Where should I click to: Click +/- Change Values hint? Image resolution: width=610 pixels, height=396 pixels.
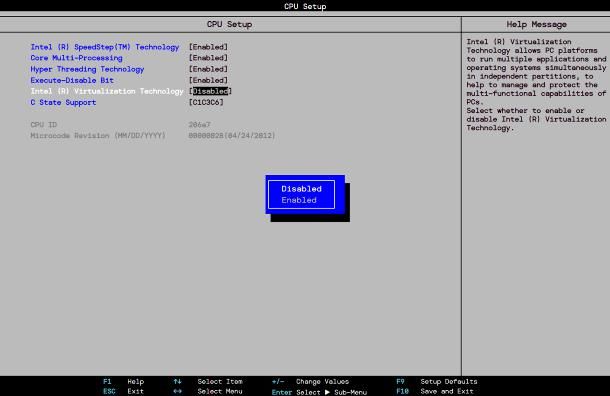[x=310, y=382]
